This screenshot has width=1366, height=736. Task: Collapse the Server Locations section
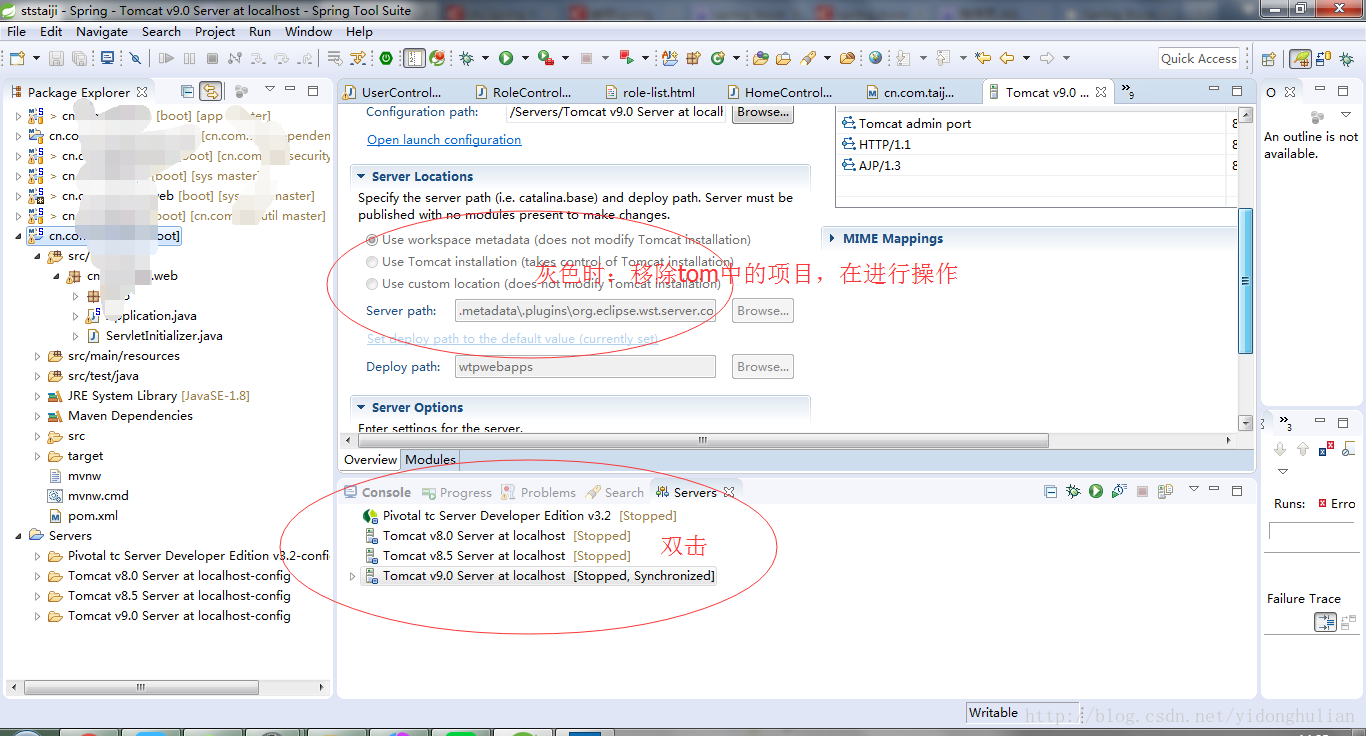[361, 176]
